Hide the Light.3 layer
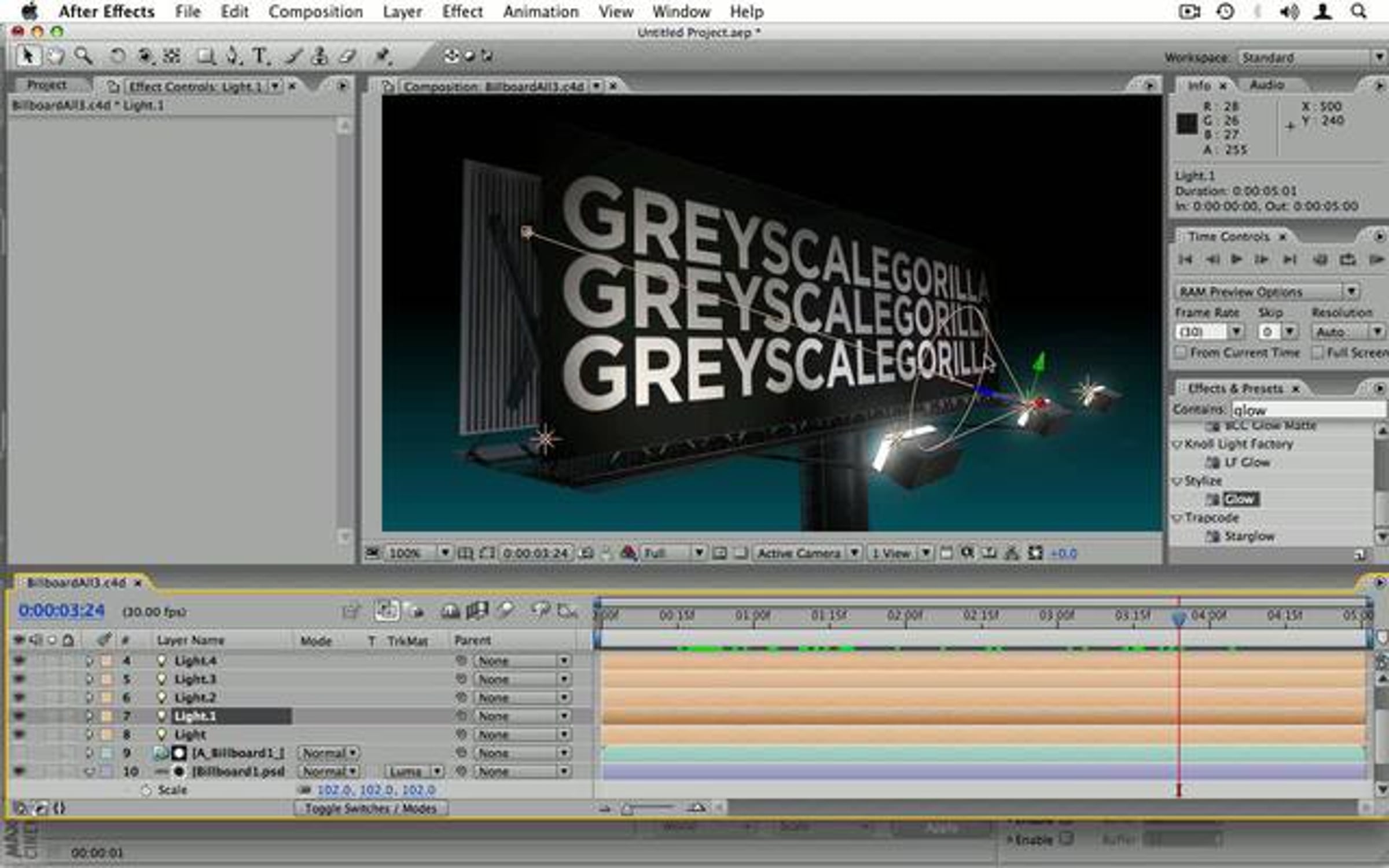Viewport: 1389px width, 868px height. [19, 679]
